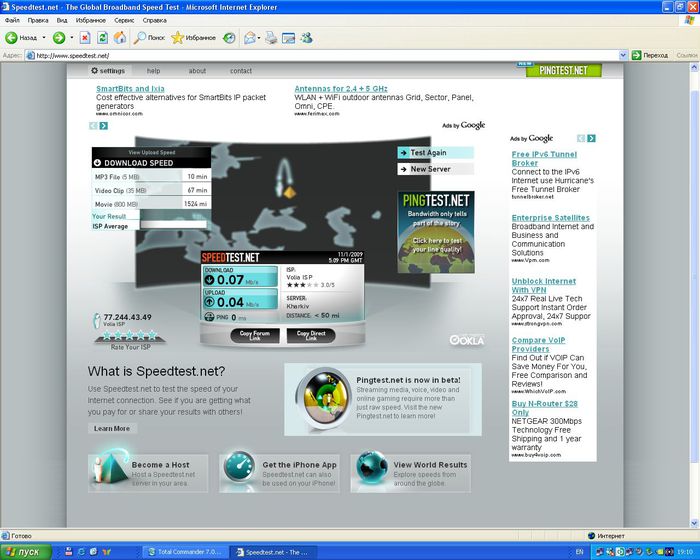
Task: Open the Get the iPhone App tile
Action: (279, 473)
